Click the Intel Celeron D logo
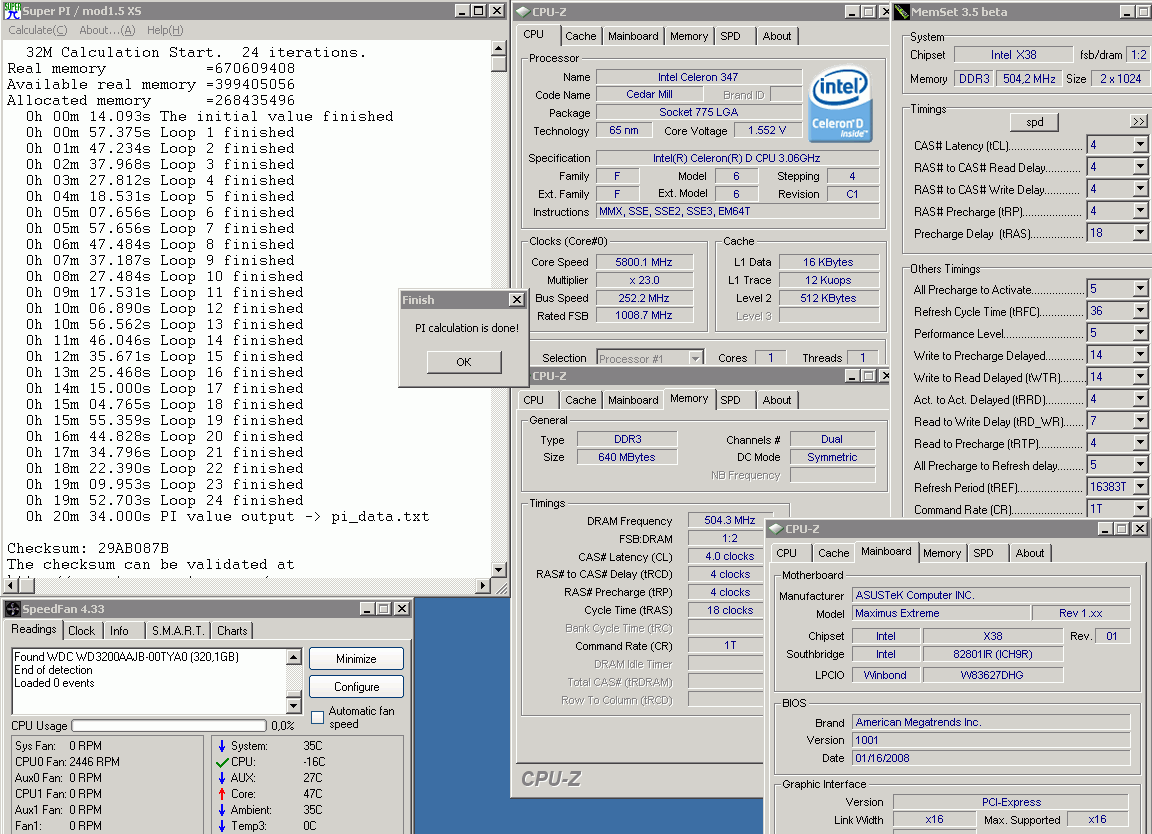1152x834 pixels. 840,105
